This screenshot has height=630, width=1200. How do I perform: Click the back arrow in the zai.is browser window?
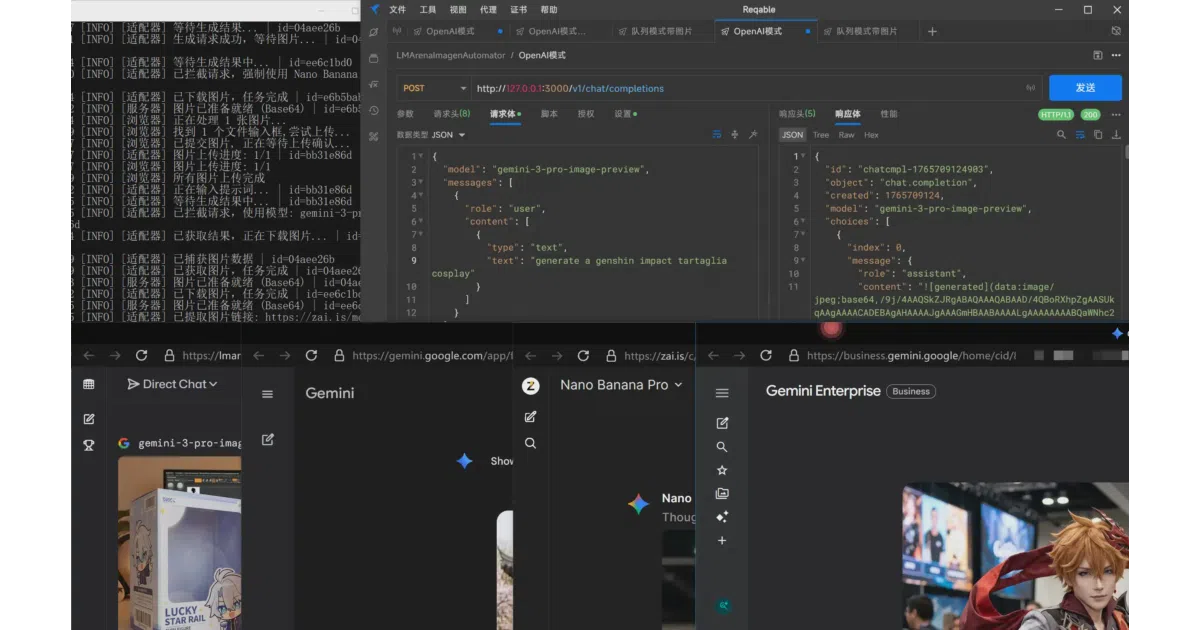point(531,355)
